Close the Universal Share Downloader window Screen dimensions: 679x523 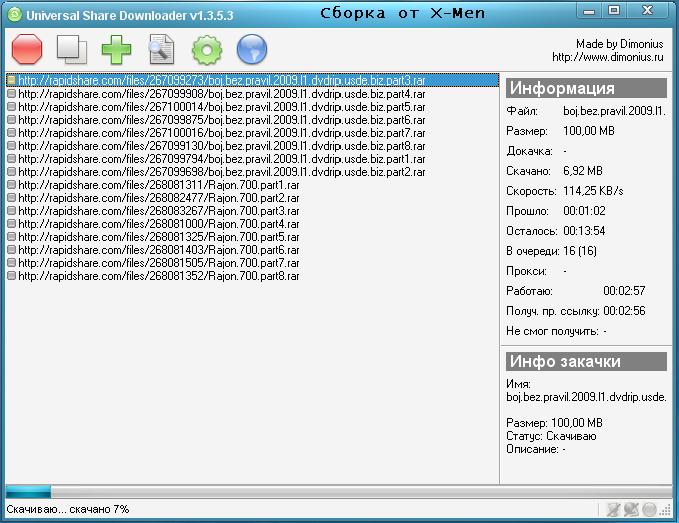pyautogui.click(x=647, y=11)
